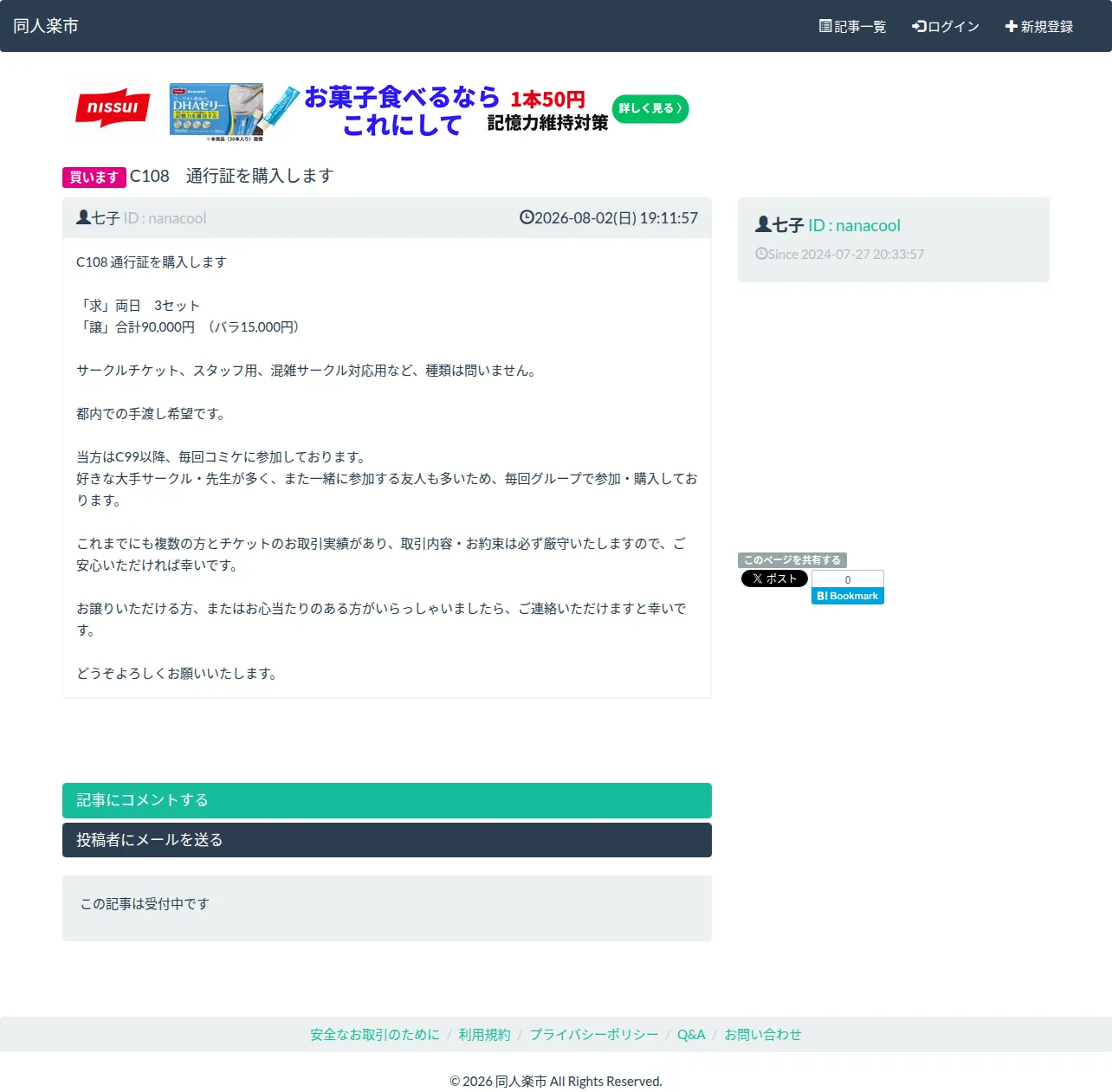Click the 記事一覧 list icon
This screenshot has height=1092, width=1112.
click(x=825, y=26)
